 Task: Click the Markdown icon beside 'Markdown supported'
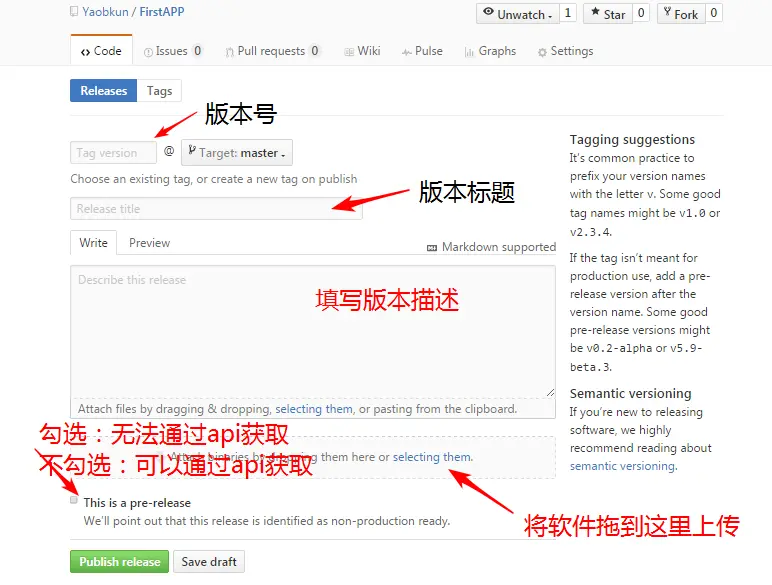(x=432, y=248)
